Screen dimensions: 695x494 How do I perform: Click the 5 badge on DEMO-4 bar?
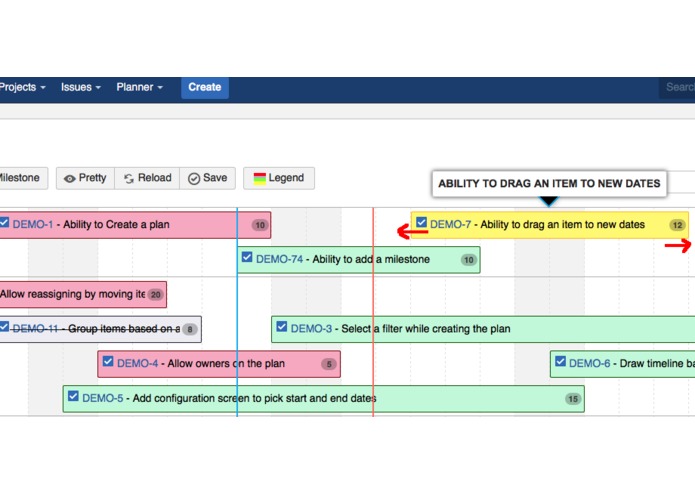coord(329,364)
